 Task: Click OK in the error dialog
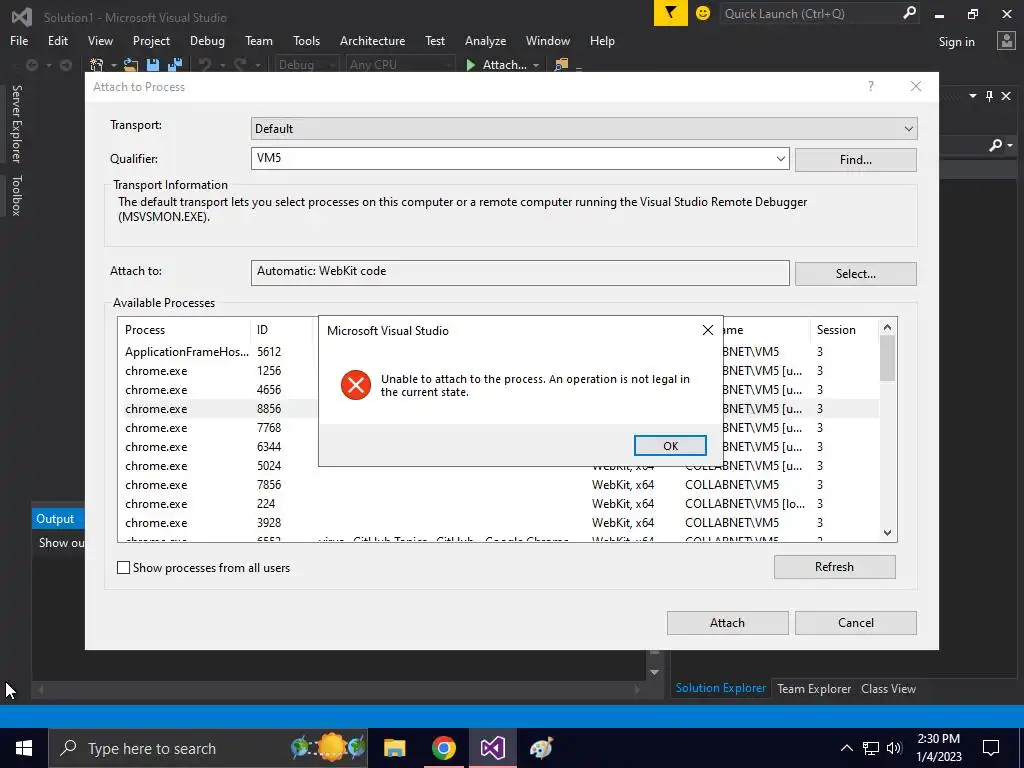click(670, 445)
